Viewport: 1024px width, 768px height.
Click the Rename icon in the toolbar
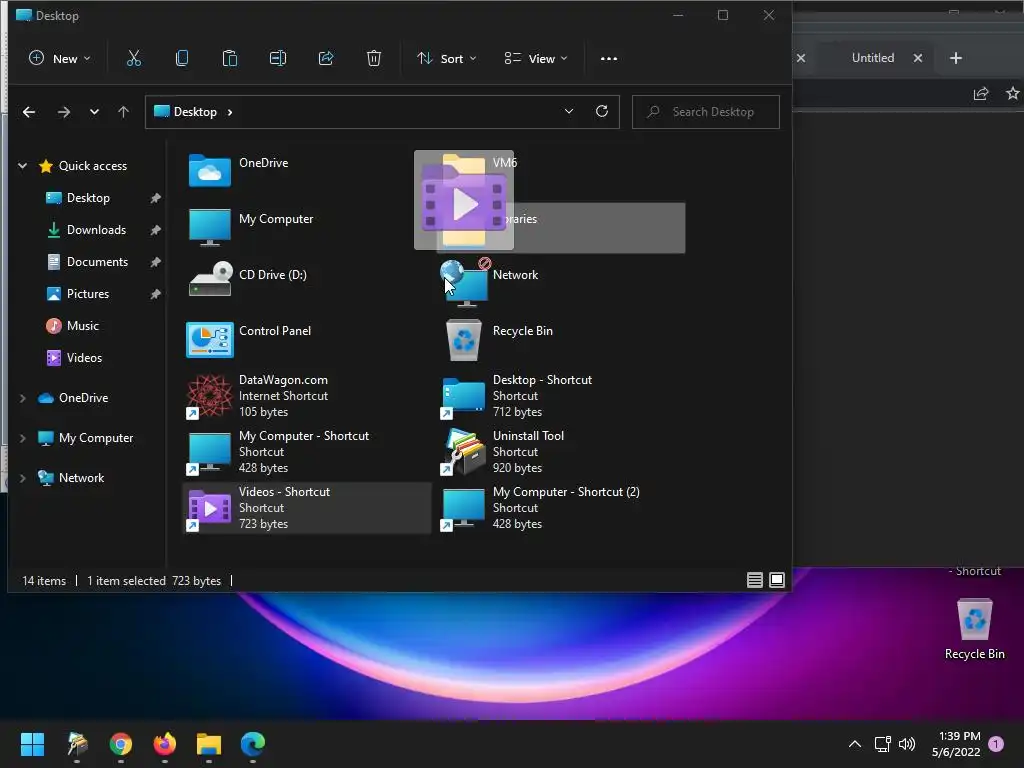(278, 59)
